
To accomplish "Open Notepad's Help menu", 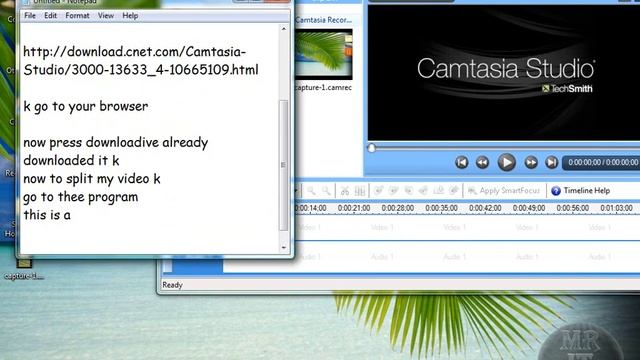I will click(x=130, y=16).
